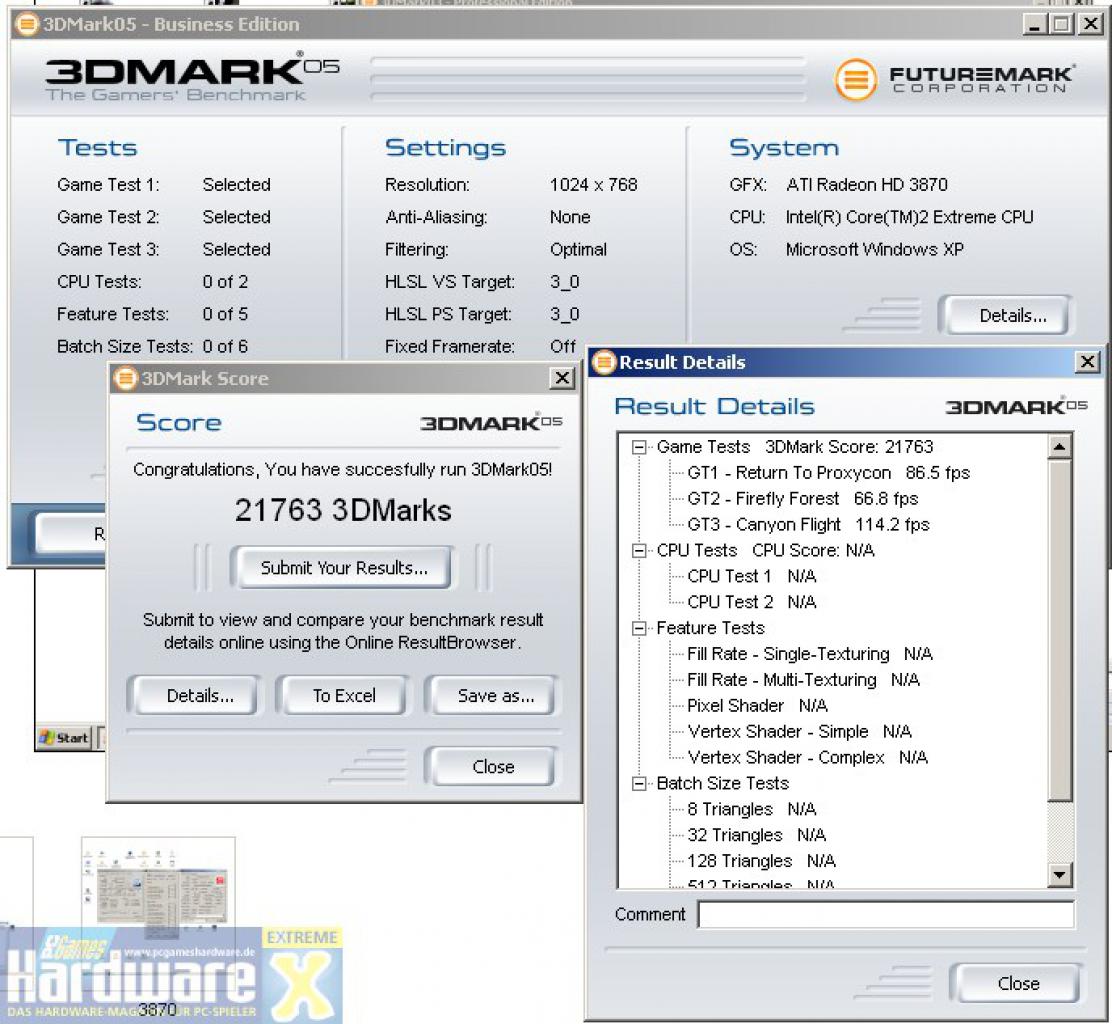Select 128 Triangles row
The image size is (1112, 1024).
pos(762,861)
